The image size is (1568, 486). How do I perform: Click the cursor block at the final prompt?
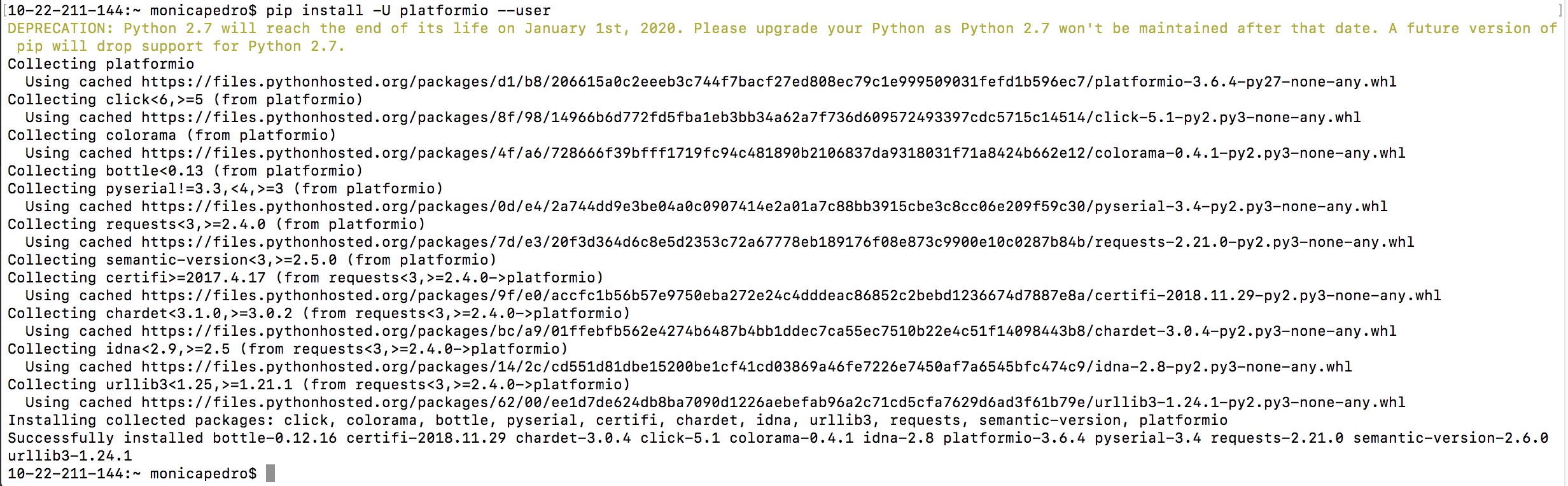point(270,473)
